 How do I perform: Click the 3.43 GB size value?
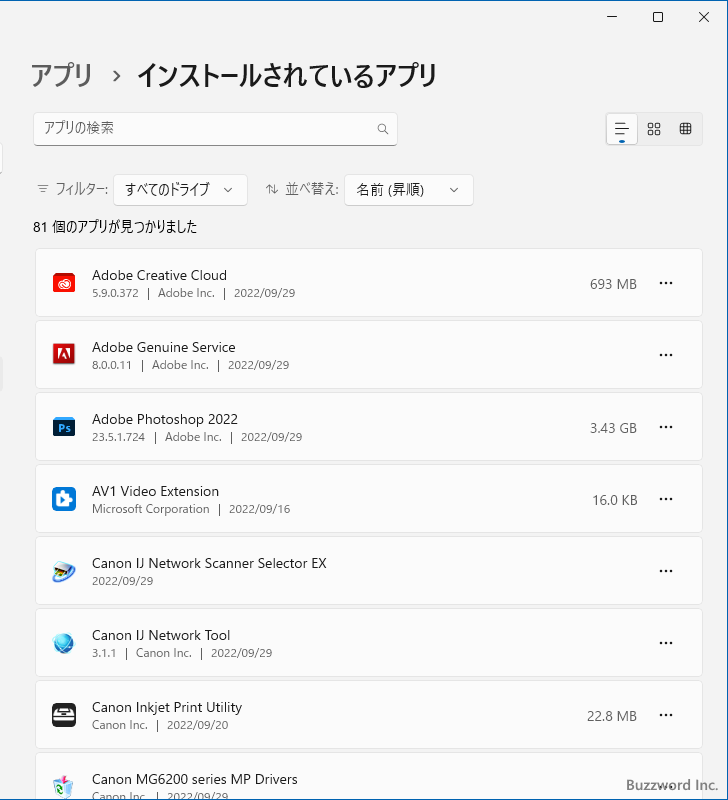tap(613, 428)
